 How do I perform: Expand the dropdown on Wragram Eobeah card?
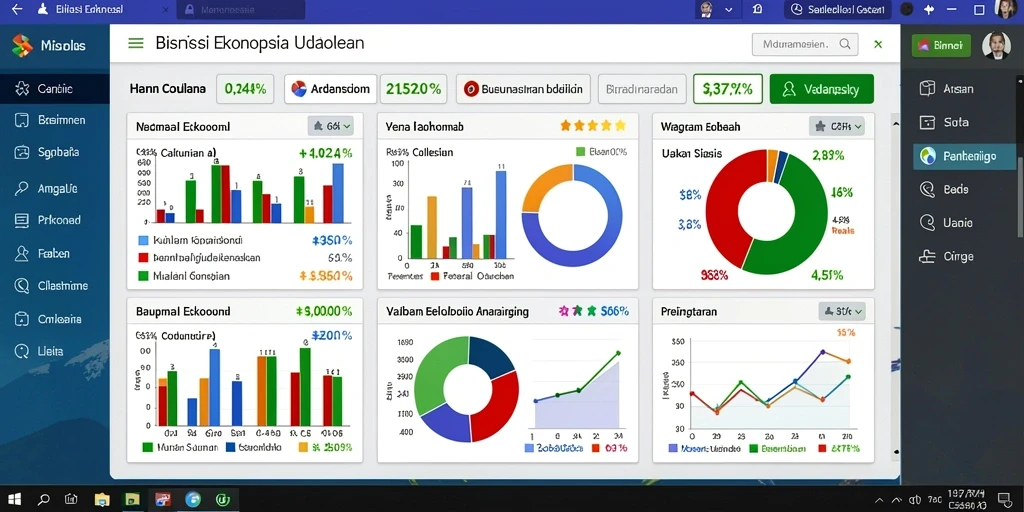pyautogui.click(x=837, y=126)
